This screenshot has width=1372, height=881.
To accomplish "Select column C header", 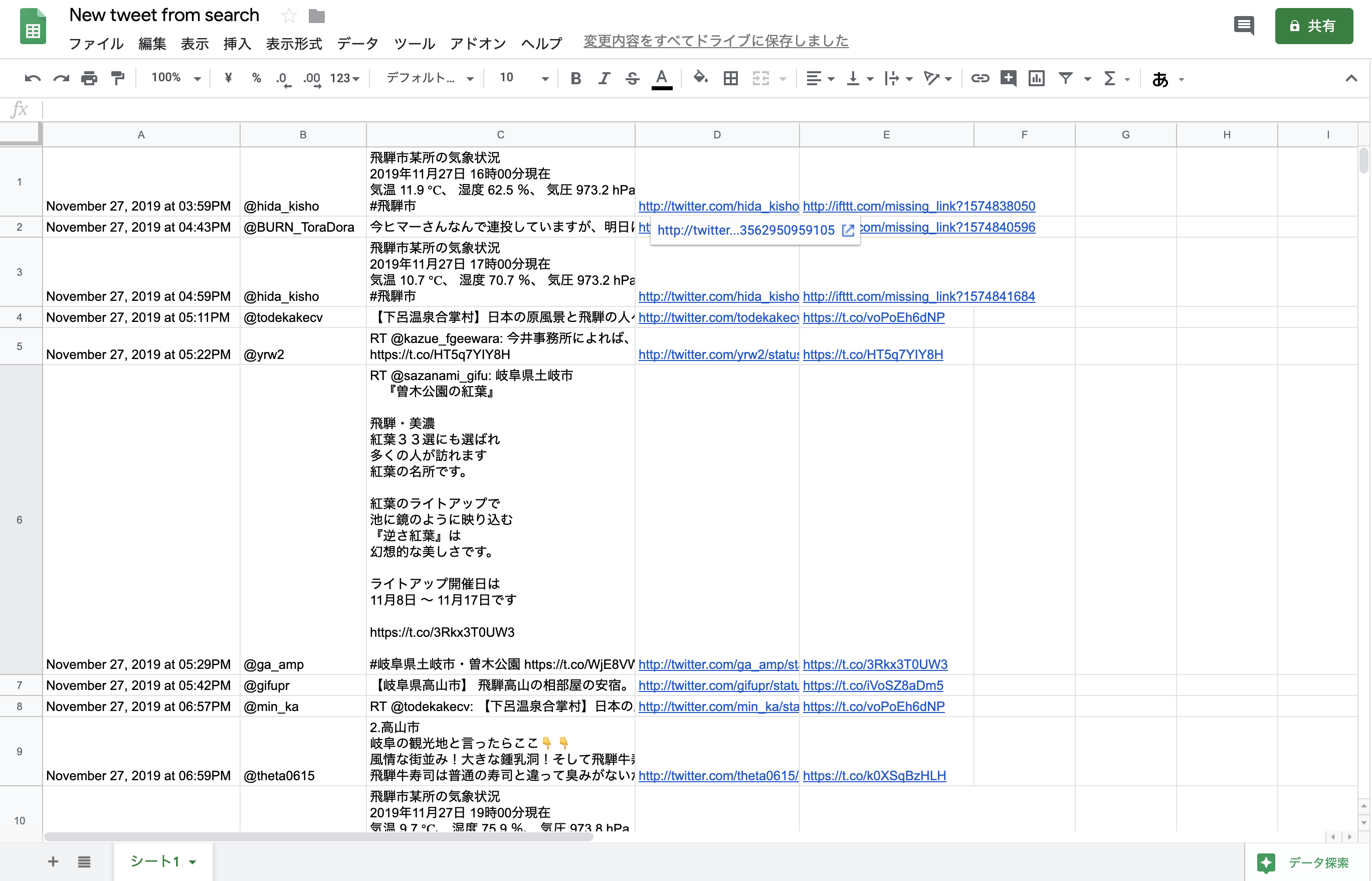I will coord(500,135).
